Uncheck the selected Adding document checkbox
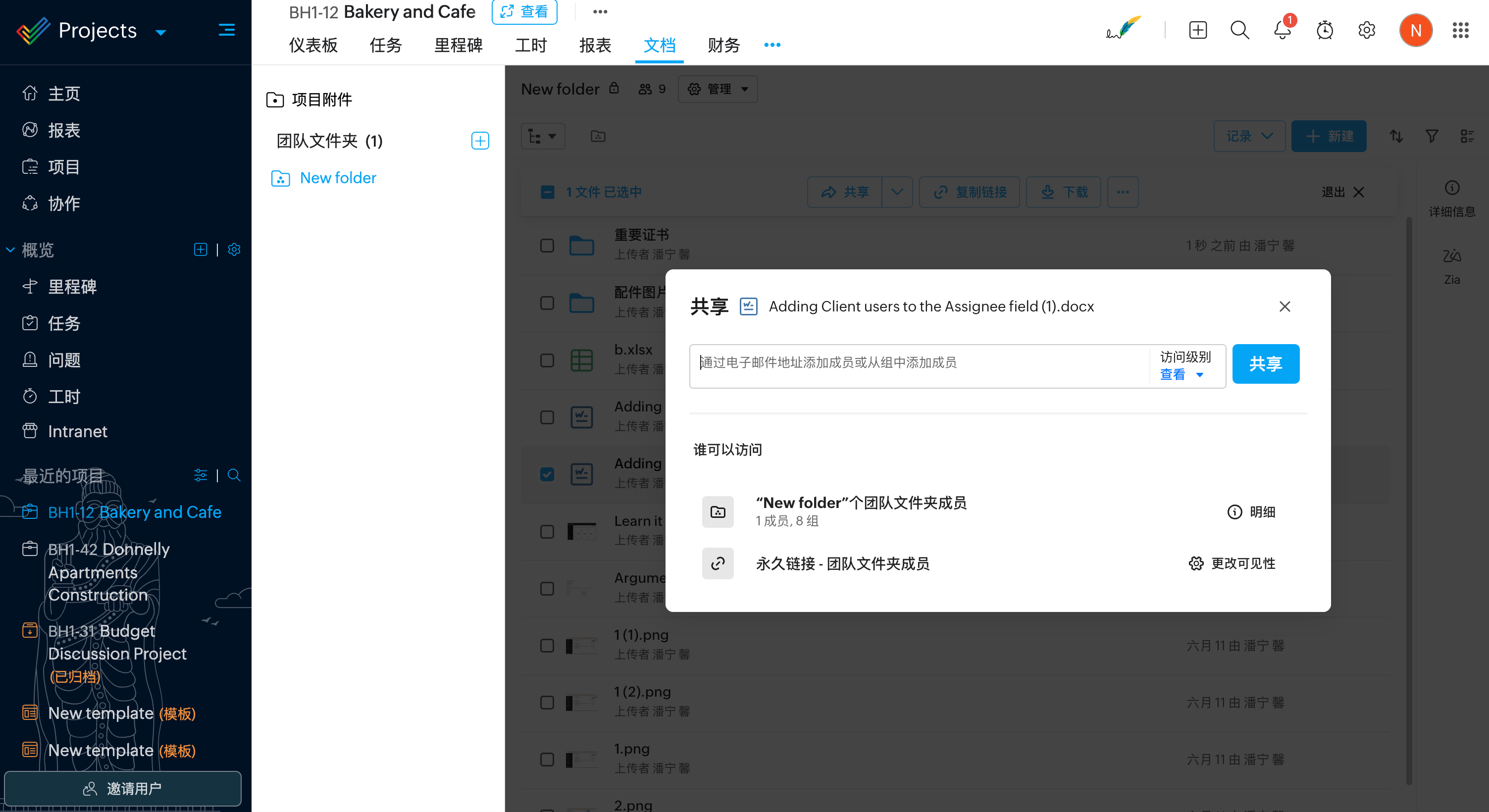 tap(547, 474)
